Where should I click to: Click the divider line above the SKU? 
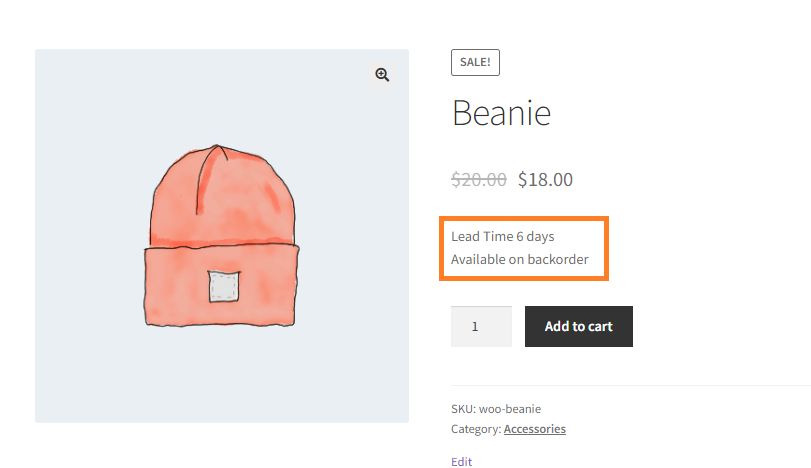pos(630,385)
